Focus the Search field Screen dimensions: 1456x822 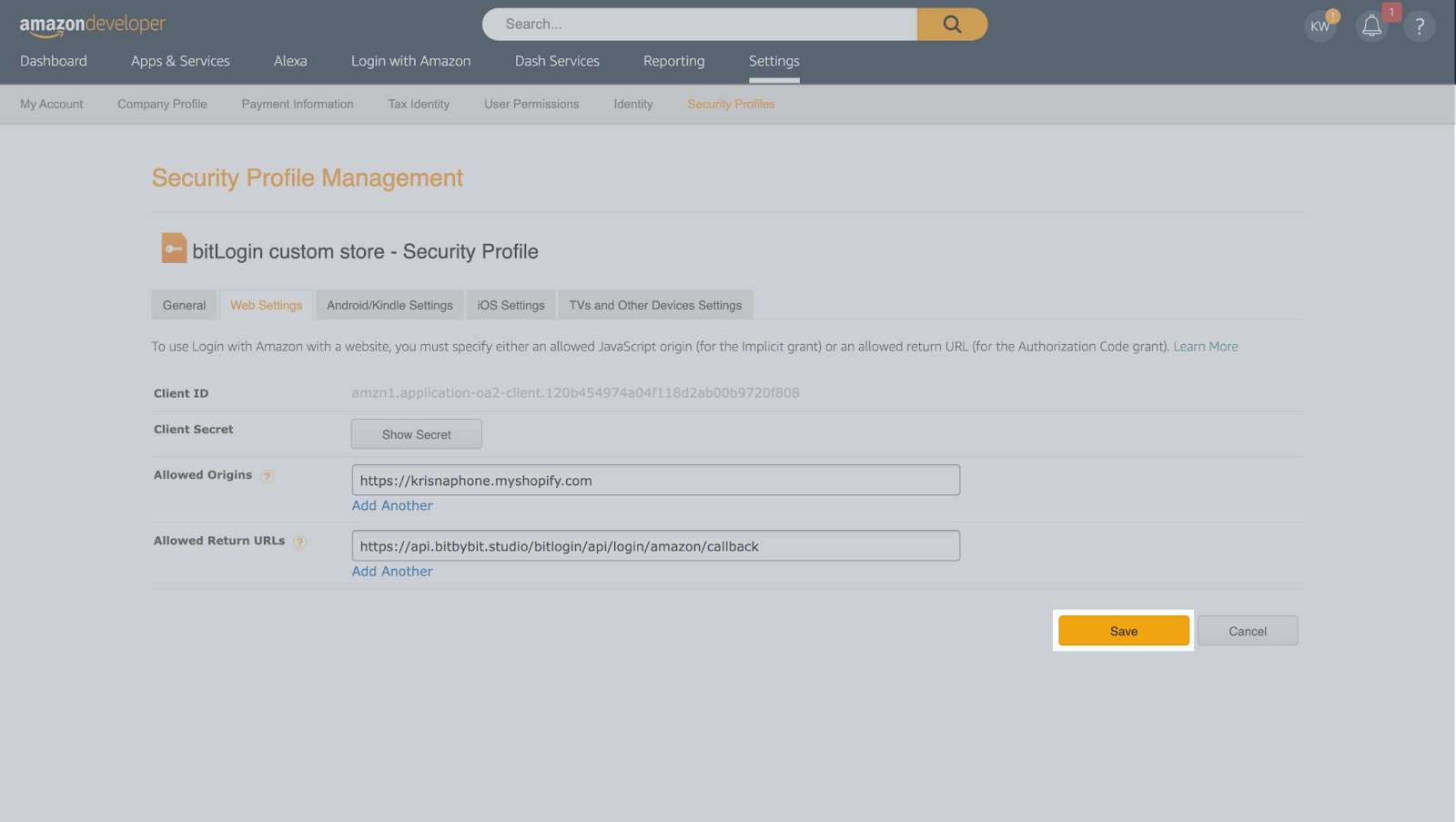700,25
